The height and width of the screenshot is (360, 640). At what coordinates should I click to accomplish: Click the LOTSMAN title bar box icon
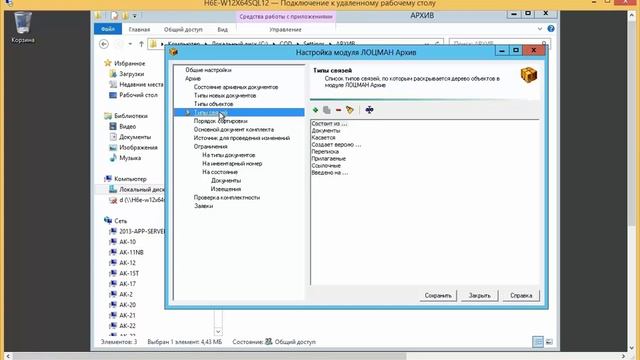pos(173,52)
